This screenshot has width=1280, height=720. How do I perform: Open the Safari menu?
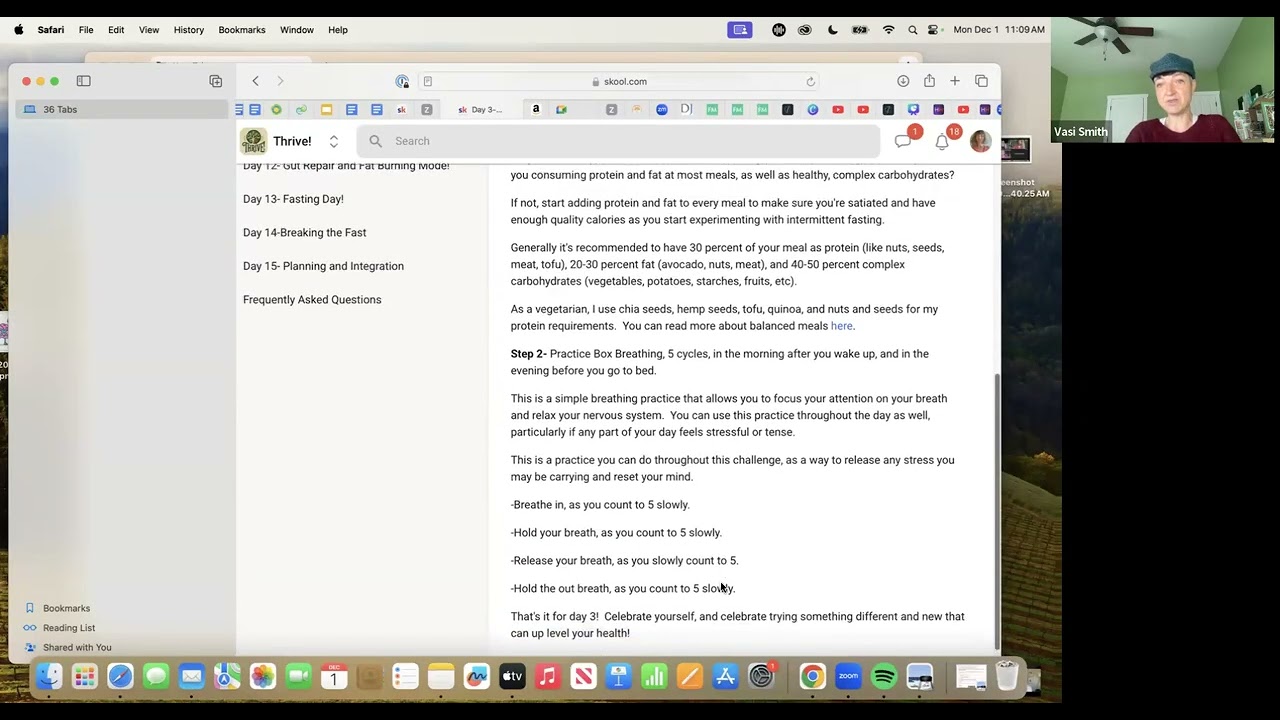pos(51,30)
